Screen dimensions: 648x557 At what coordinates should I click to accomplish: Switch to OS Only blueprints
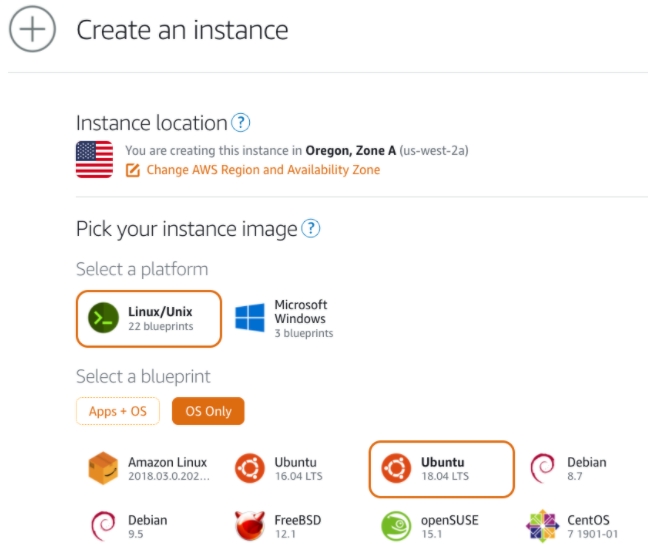click(x=208, y=411)
